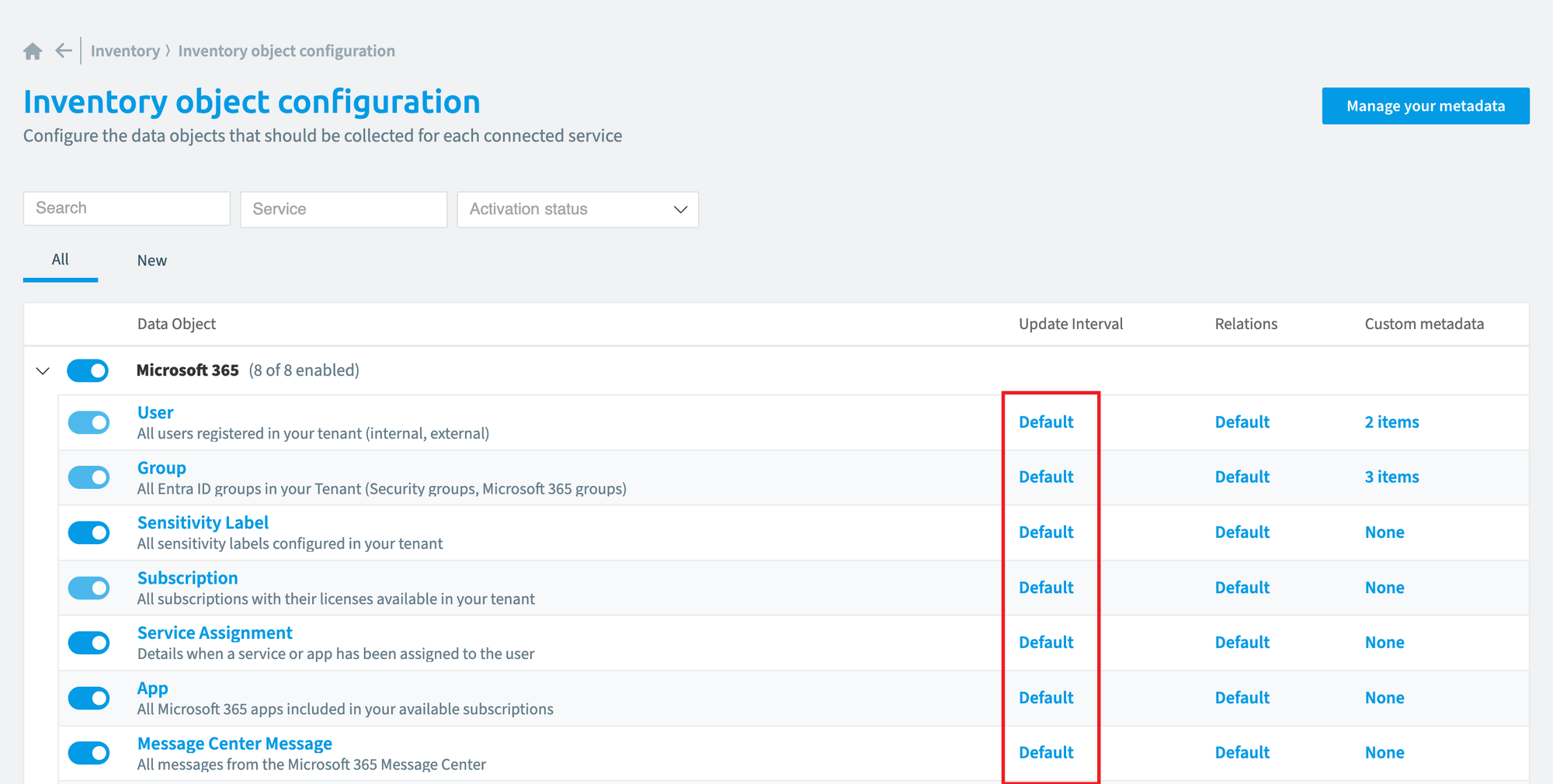Open User relations Default link
This screenshot has width=1553, height=784.
pyautogui.click(x=1242, y=422)
